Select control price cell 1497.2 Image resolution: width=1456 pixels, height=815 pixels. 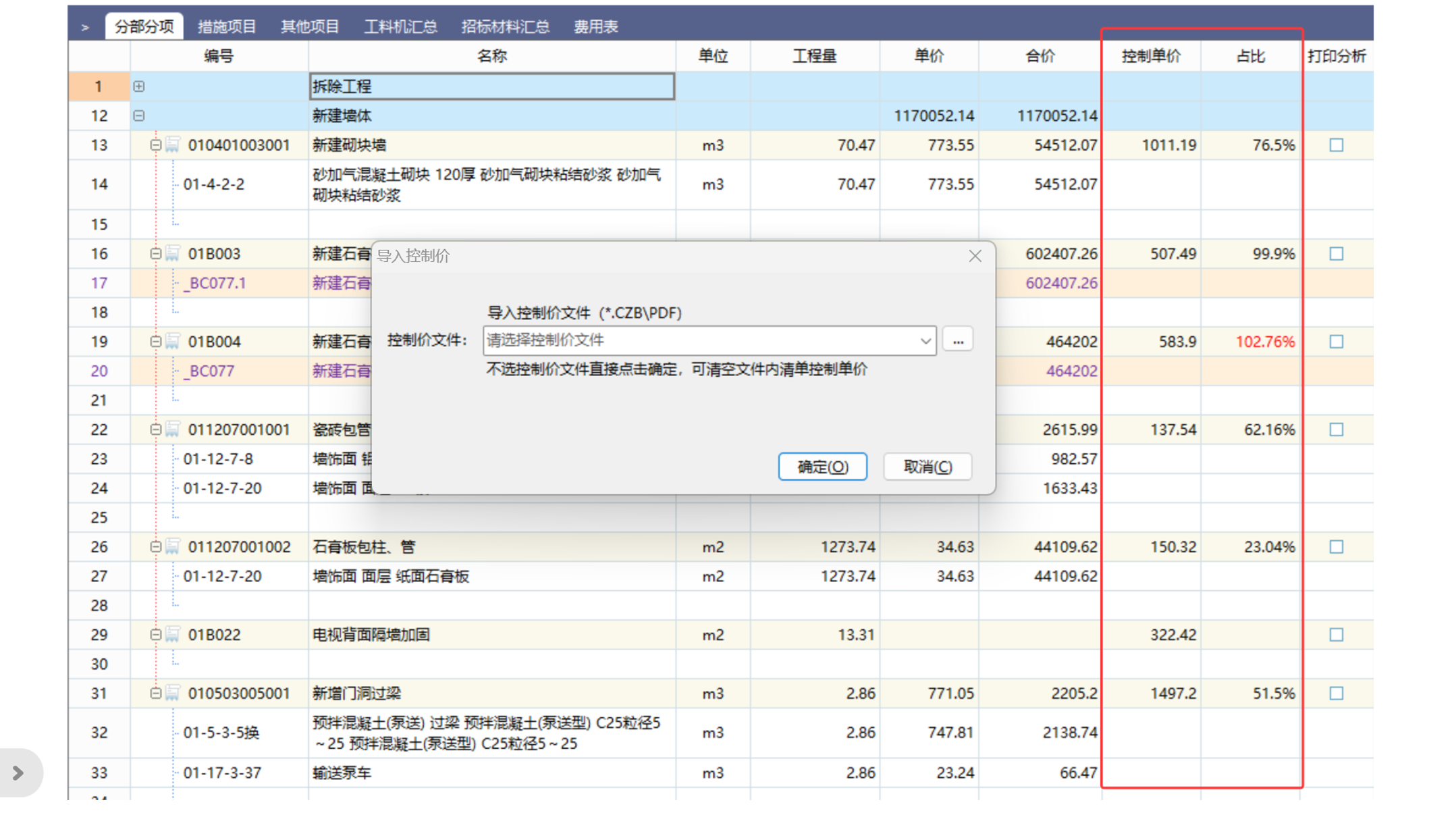1151,693
